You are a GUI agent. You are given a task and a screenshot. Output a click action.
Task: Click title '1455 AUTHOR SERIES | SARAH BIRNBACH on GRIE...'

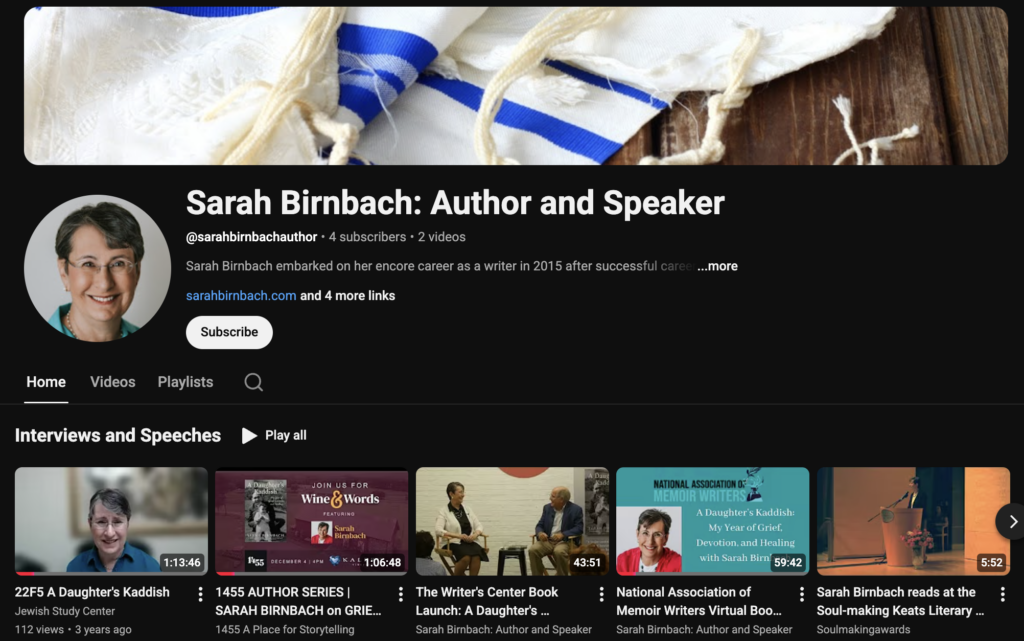pyautogui.click(x=298, y=601)
